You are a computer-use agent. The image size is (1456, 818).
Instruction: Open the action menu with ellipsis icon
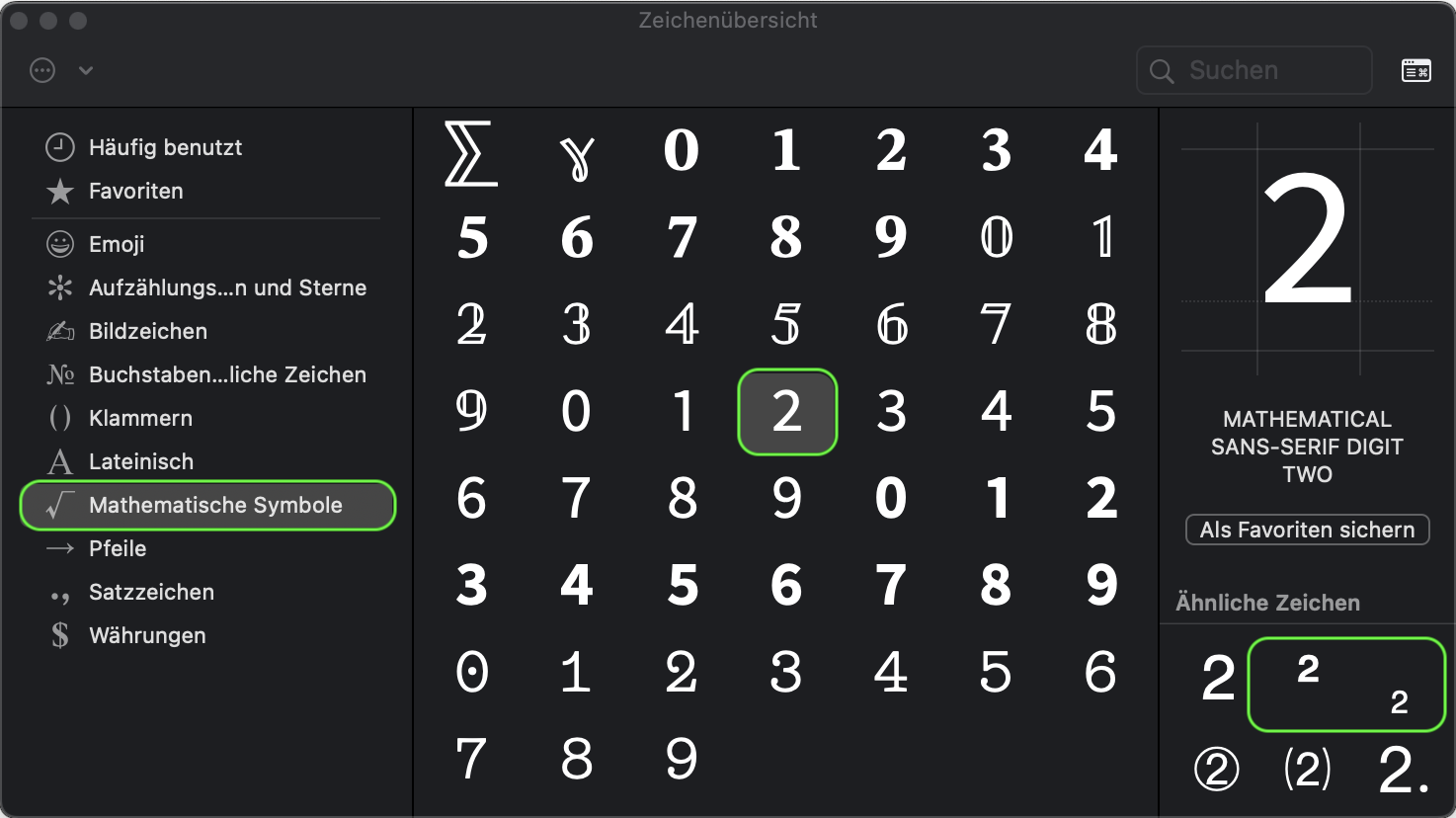pos(42,70)
